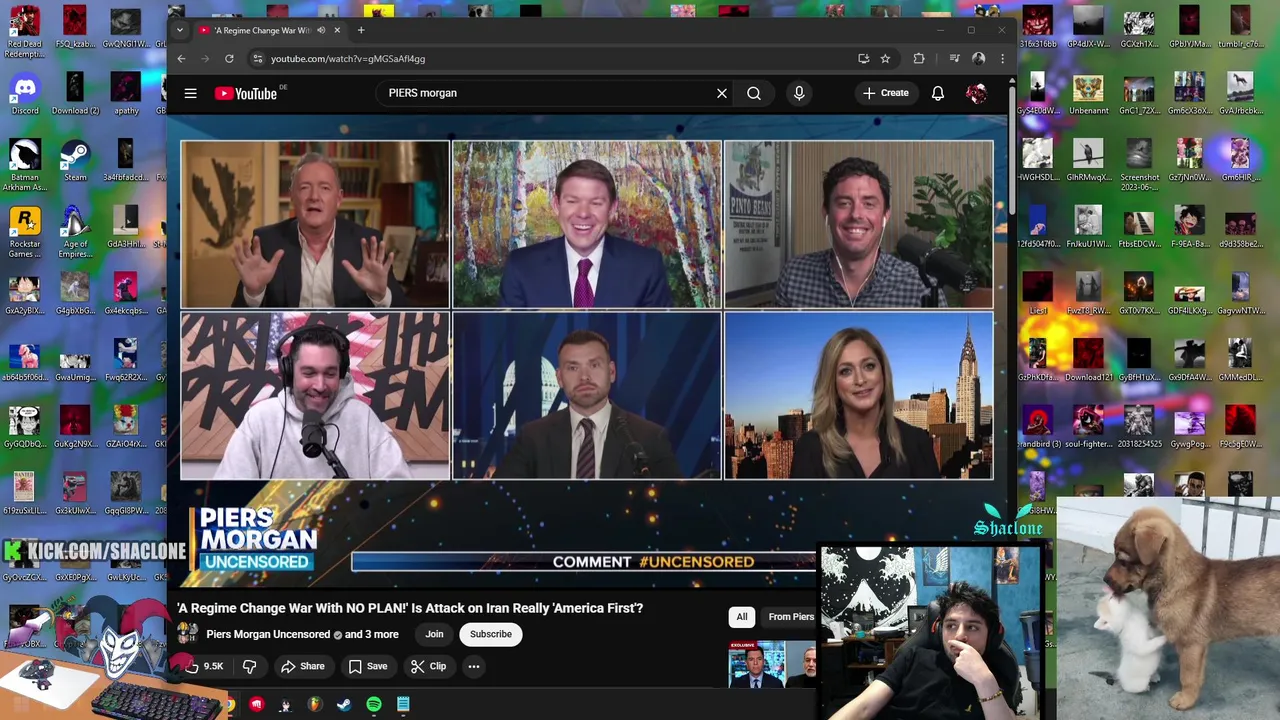Screen dimensions: 1280x720
Task: Open the media controls icon in toolbar
Action: click(x=954, y=59)
